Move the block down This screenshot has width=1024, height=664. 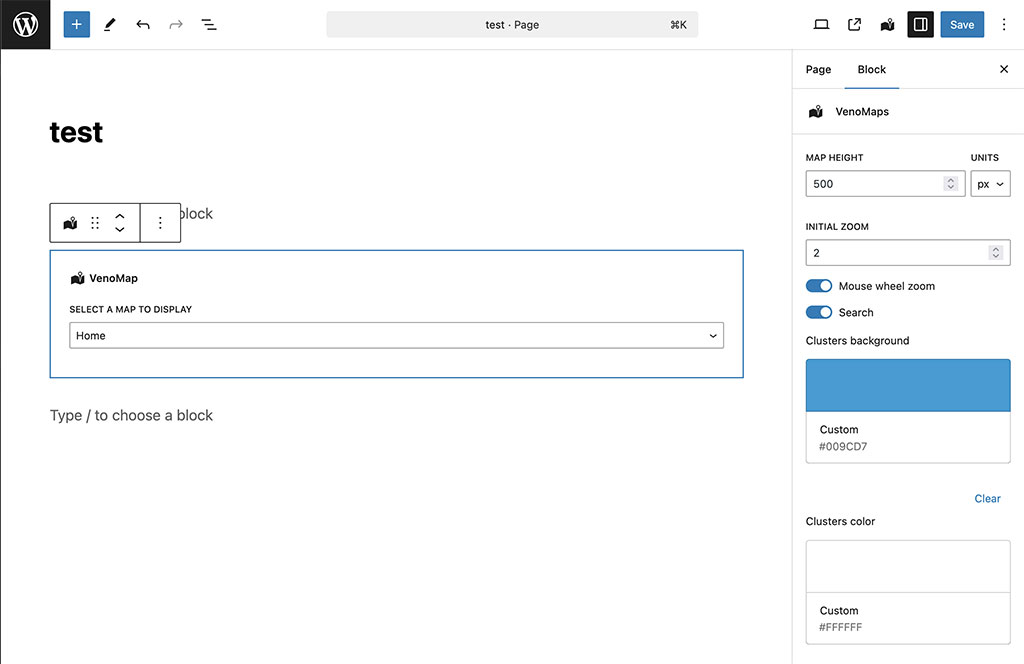click(x=120, y=230)
